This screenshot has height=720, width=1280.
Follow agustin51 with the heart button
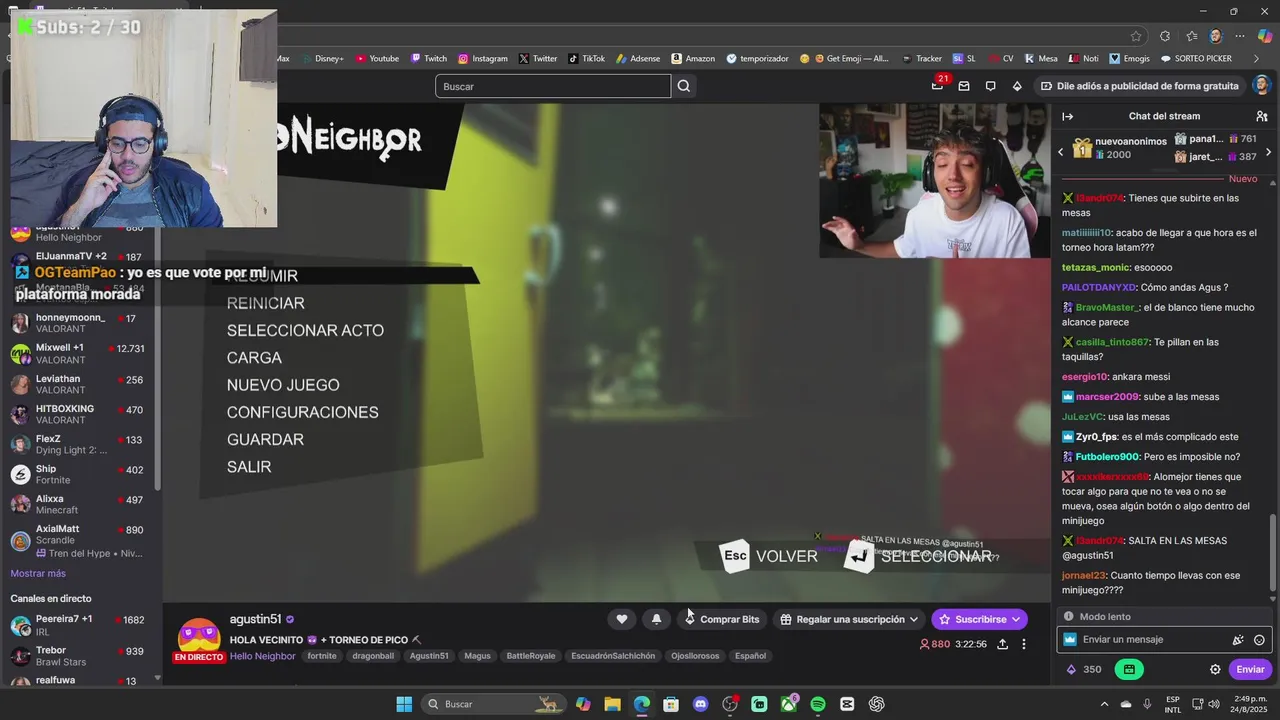click(x=622, y=619)
